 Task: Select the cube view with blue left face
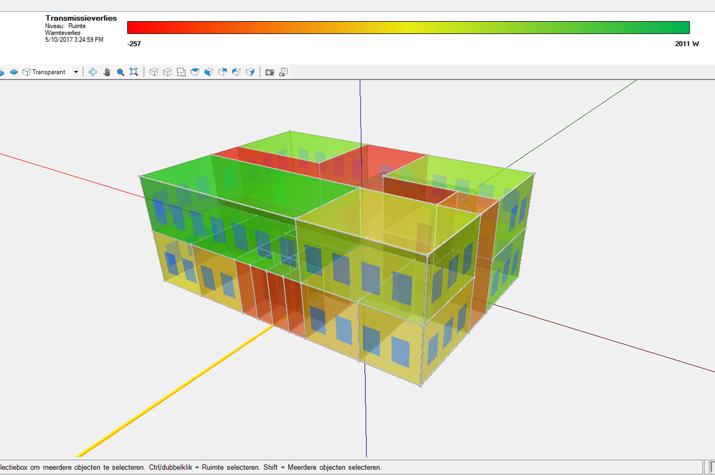coord(209,72)
